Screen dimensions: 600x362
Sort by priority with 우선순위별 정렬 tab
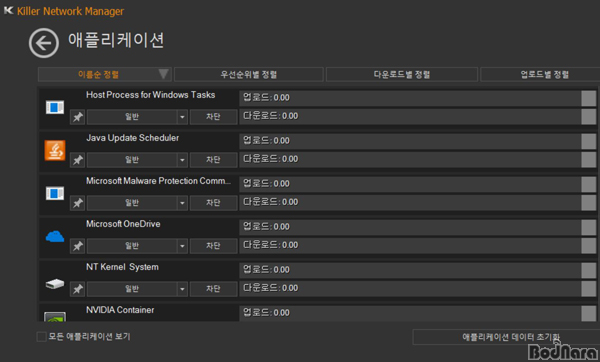(248, 74)
